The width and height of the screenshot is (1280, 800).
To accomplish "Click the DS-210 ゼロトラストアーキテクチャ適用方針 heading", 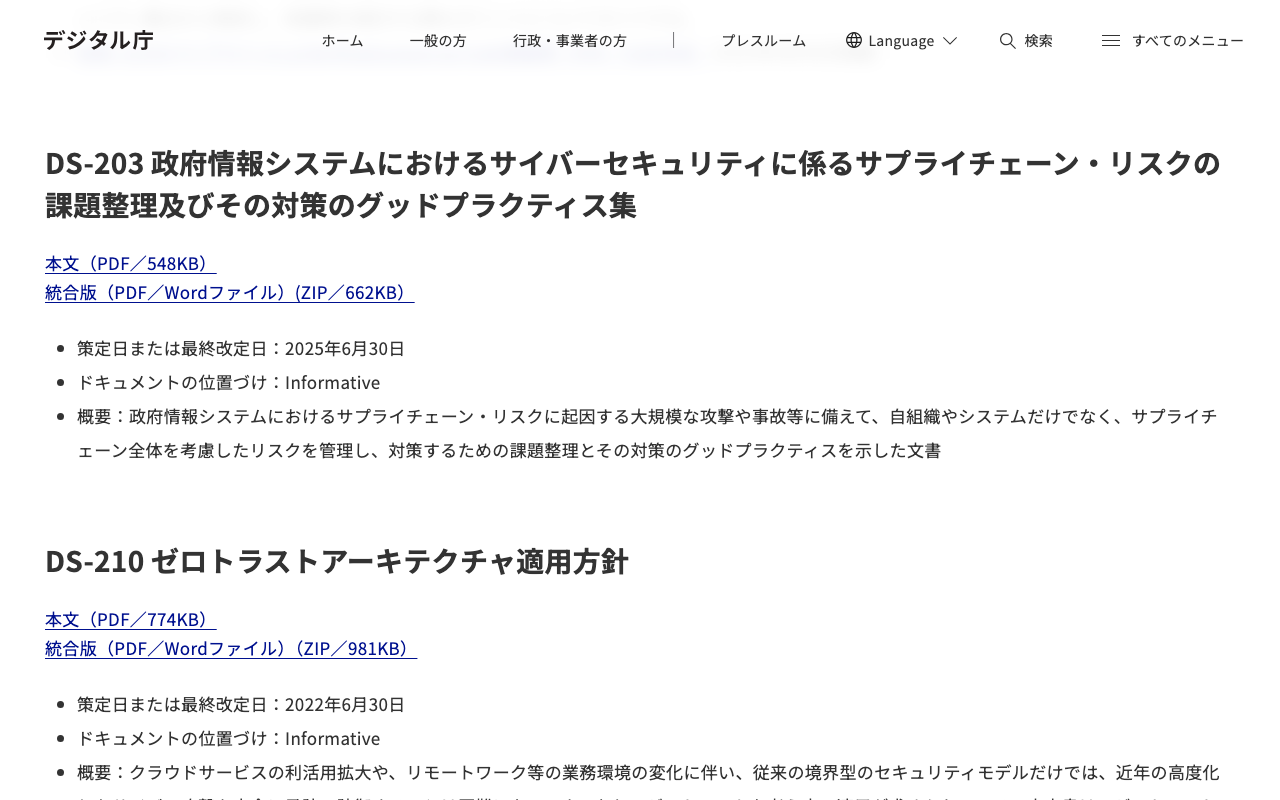I will 337,561.
